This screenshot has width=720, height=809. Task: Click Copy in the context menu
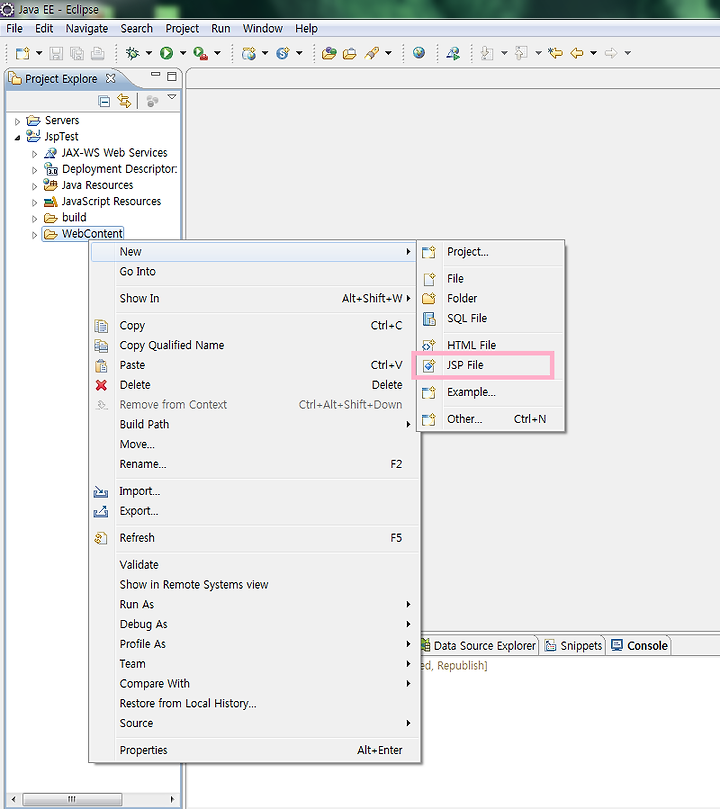tap(254, 326)
